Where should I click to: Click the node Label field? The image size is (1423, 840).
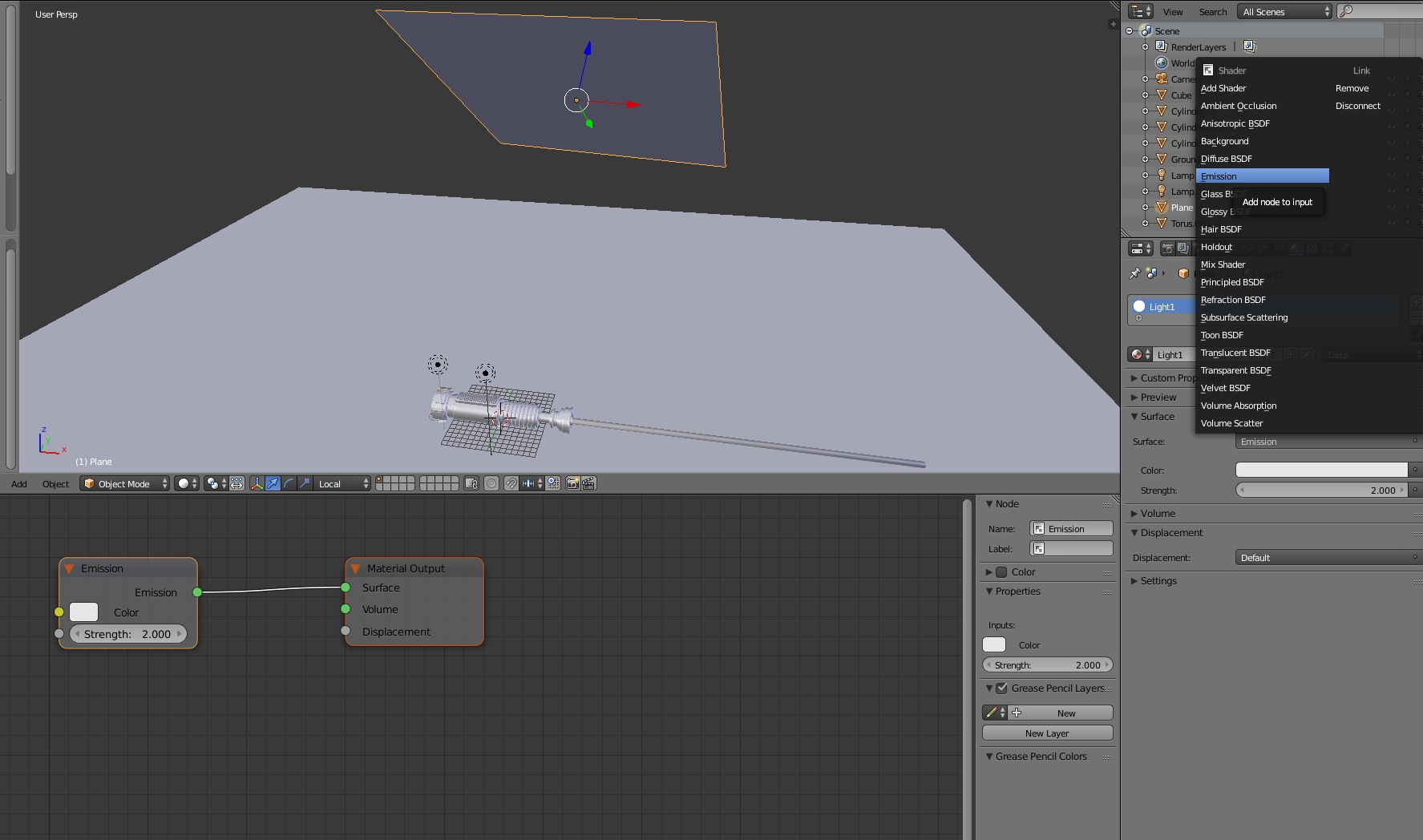(x=1072, y=549)
